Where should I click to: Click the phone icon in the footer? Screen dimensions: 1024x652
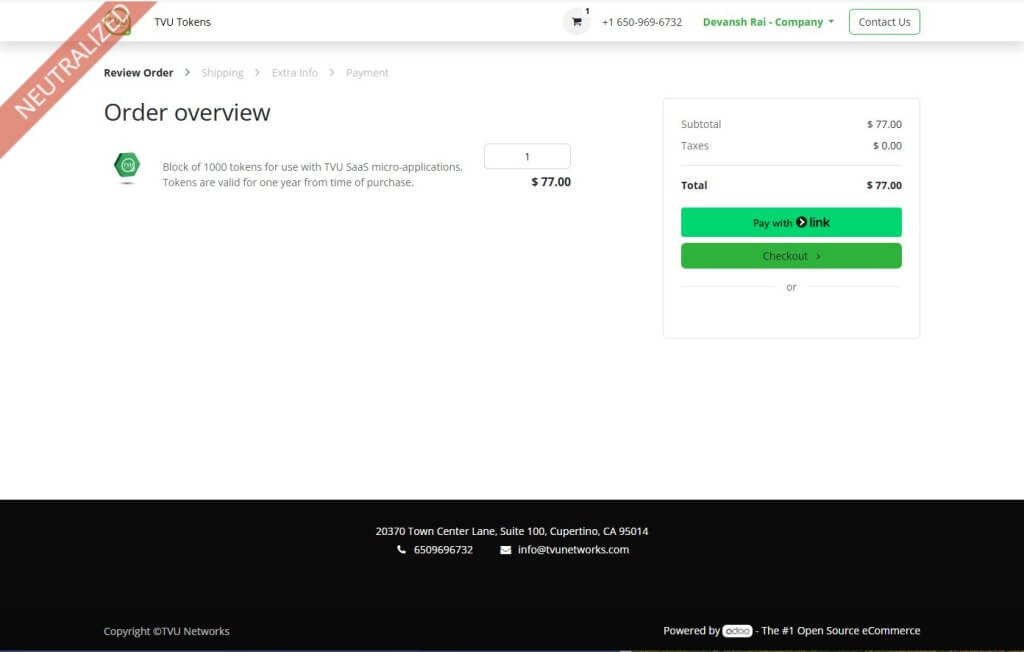tap(402, 550)
